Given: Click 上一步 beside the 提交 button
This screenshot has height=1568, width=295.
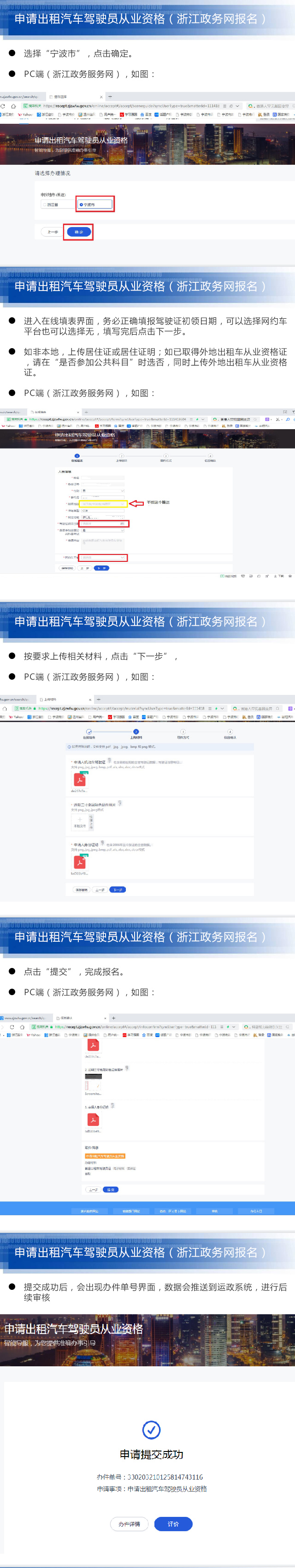Looking at the screenshot, I should [x=93, y=1189].
